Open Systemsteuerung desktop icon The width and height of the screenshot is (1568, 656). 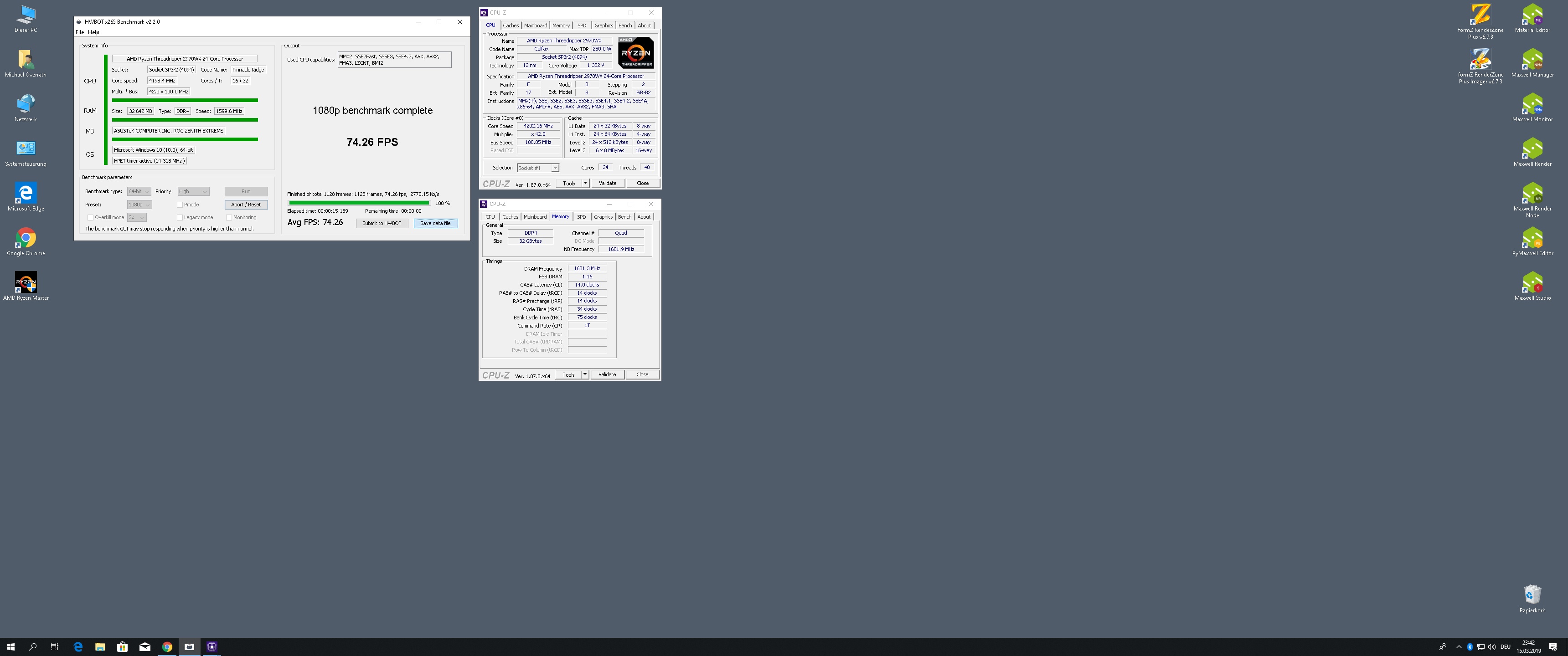[x=26, y=153]
